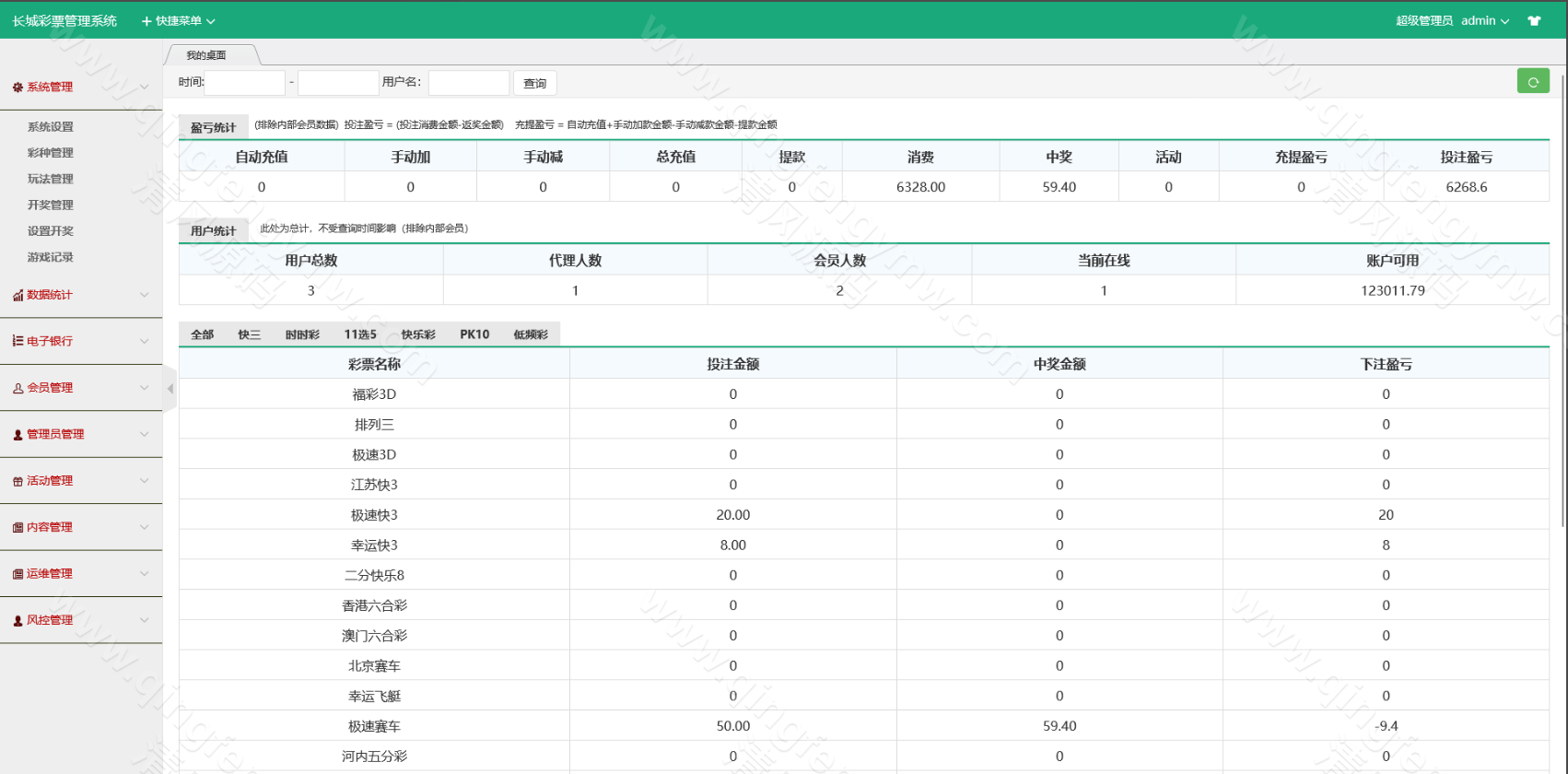Expand the 内容管理 menu chevron
The image size is (1568, 774).
tap(144, 528)
